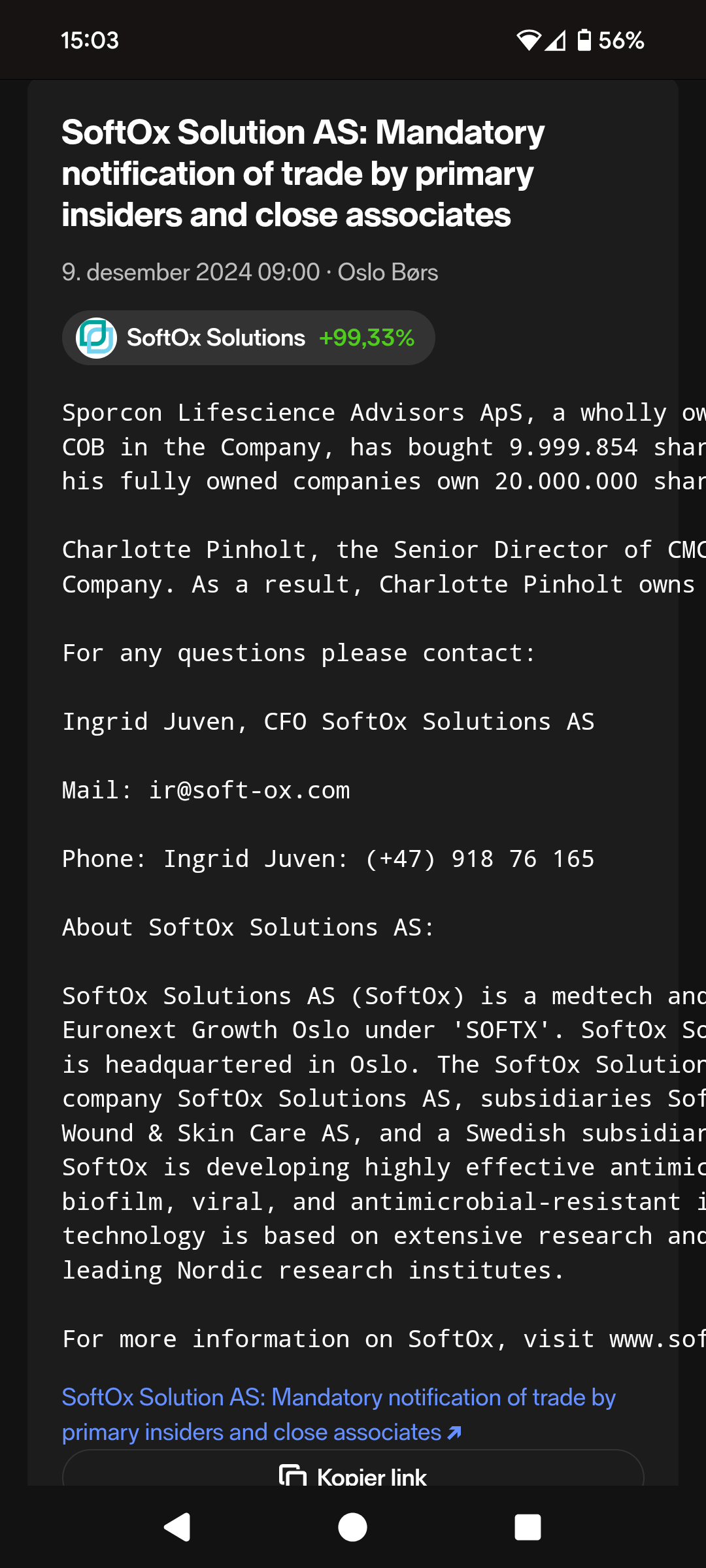Tap the article headline text
This screenshot has width=706, height=1568.
coord(303,174)
